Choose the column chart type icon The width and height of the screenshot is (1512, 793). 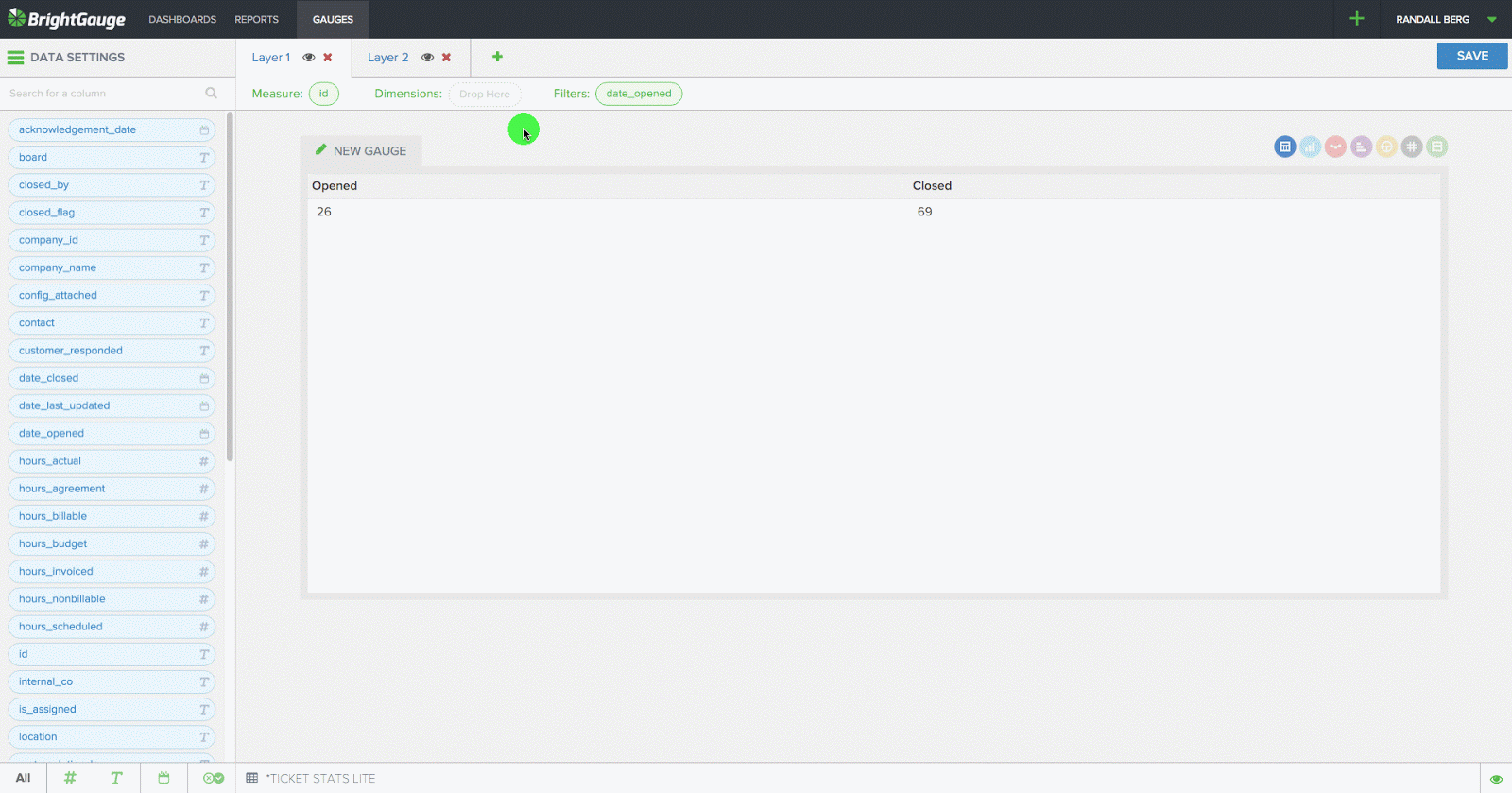tap(1310, 147)
